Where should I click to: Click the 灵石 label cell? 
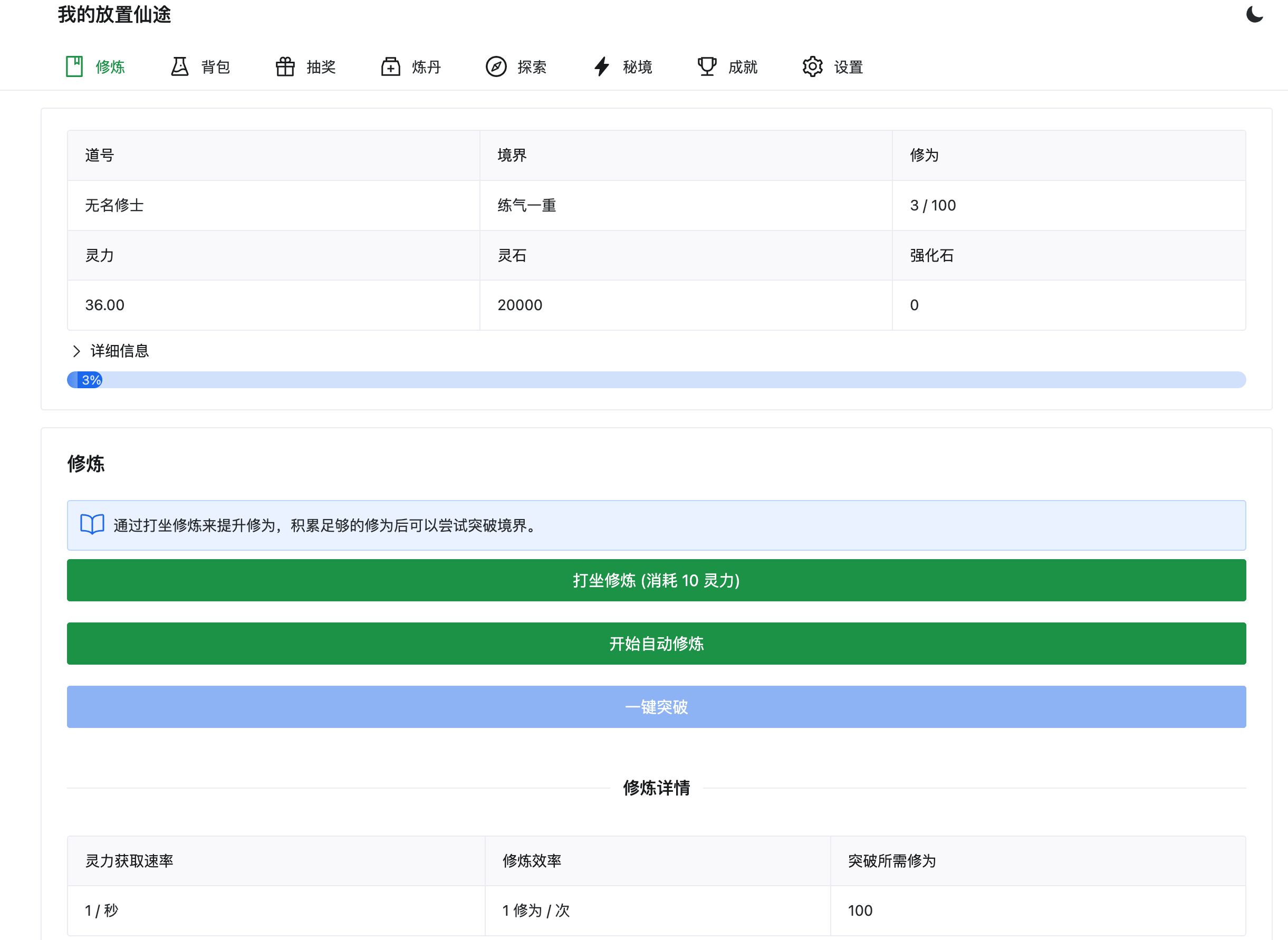click(686, 255)
